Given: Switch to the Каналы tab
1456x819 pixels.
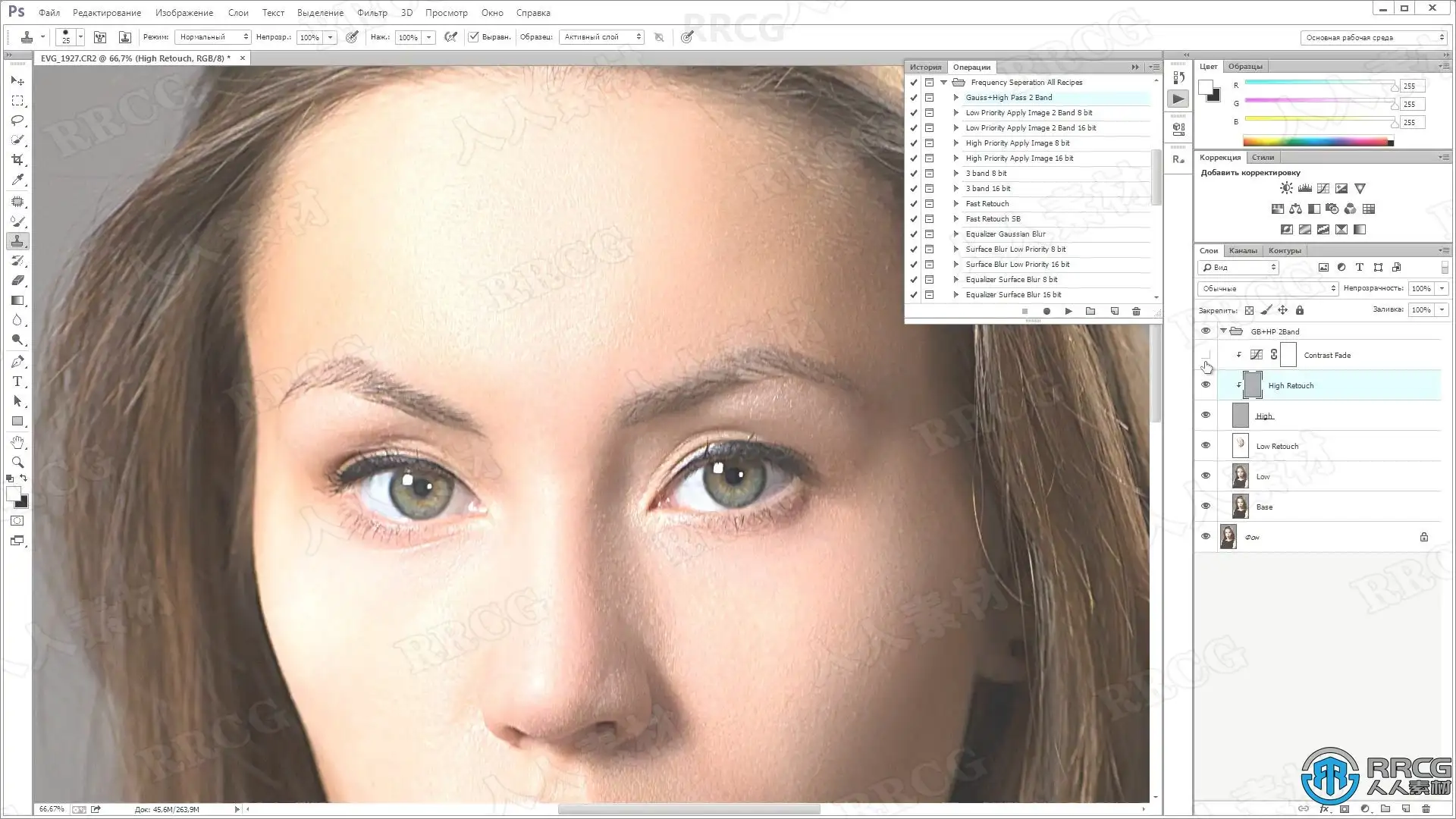Looking at the screenshot, I should [1242, 250].
